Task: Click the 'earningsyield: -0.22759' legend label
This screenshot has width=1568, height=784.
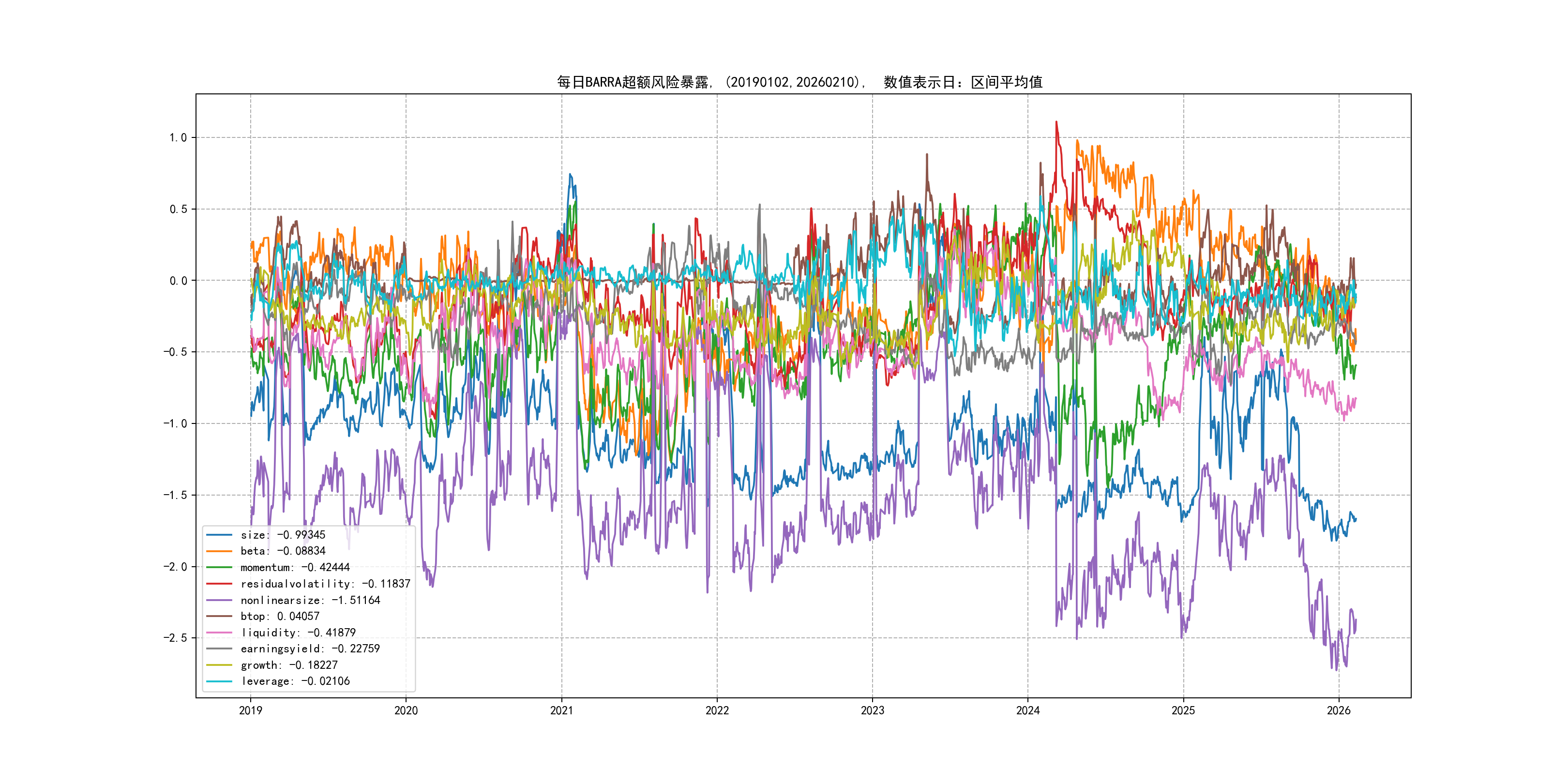Action: (x=310, y=649)
